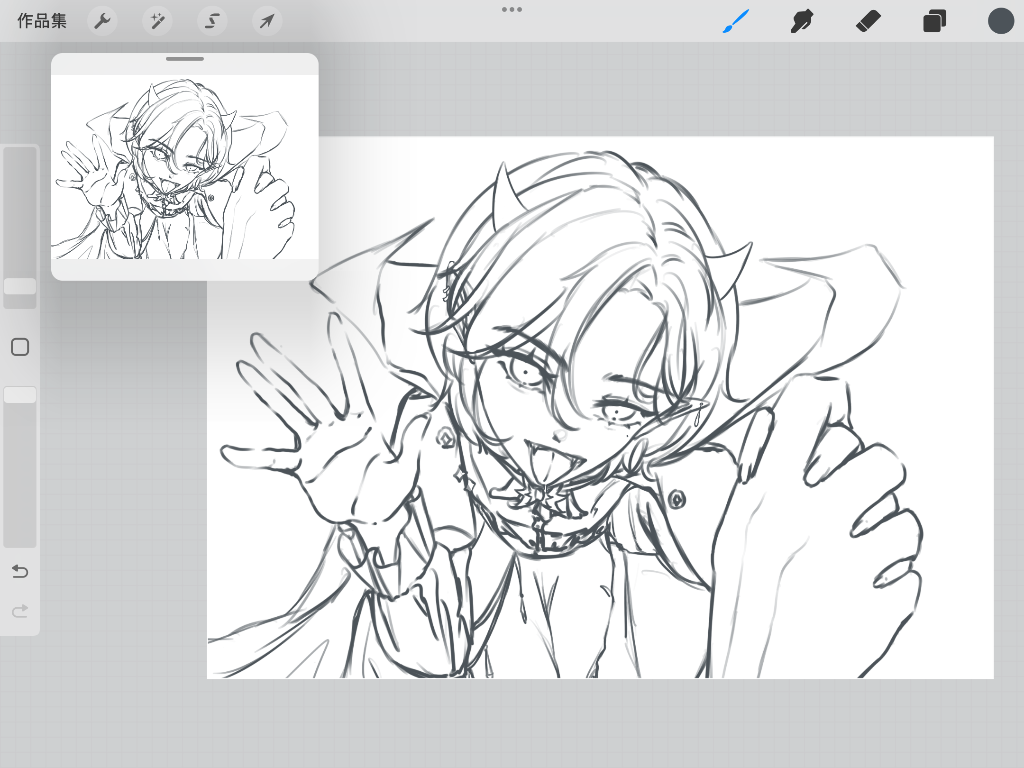Activate the Transform arrow tool
The image size is (1024, 768).
tap(266, 21)
